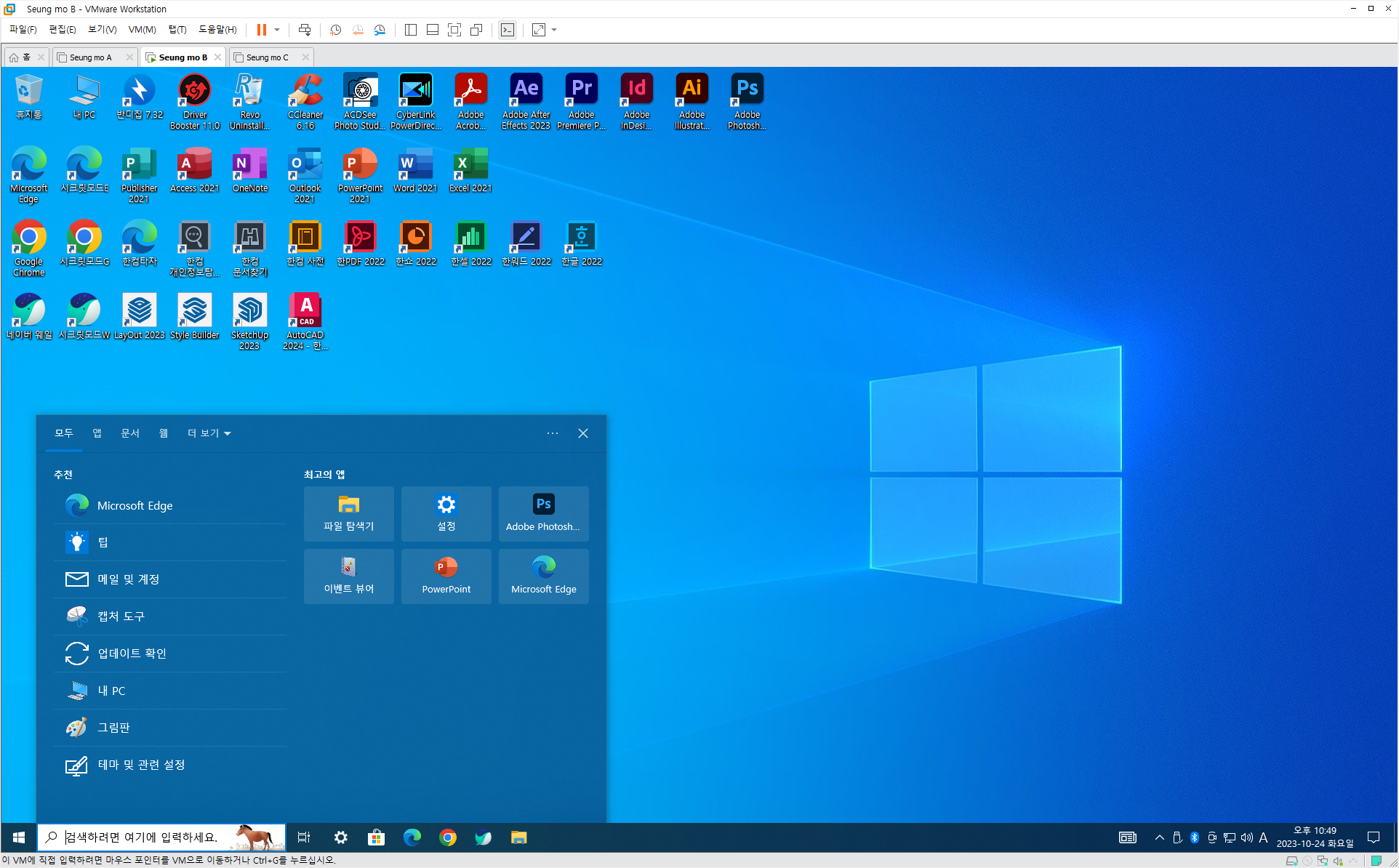Screen dimensions: 1399x868
Task: Select Outlook 2021 desktop icon
Action: [305, 174]
